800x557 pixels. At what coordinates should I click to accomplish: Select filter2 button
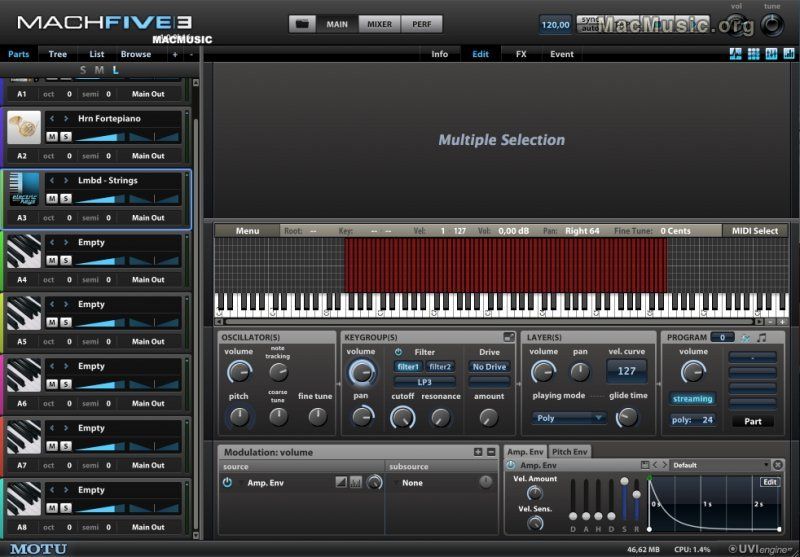pos(440,366)
